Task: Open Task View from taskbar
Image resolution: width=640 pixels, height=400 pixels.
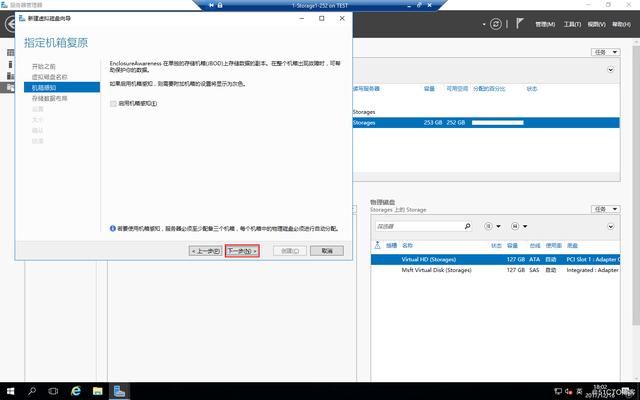Action: click(53, 391)
